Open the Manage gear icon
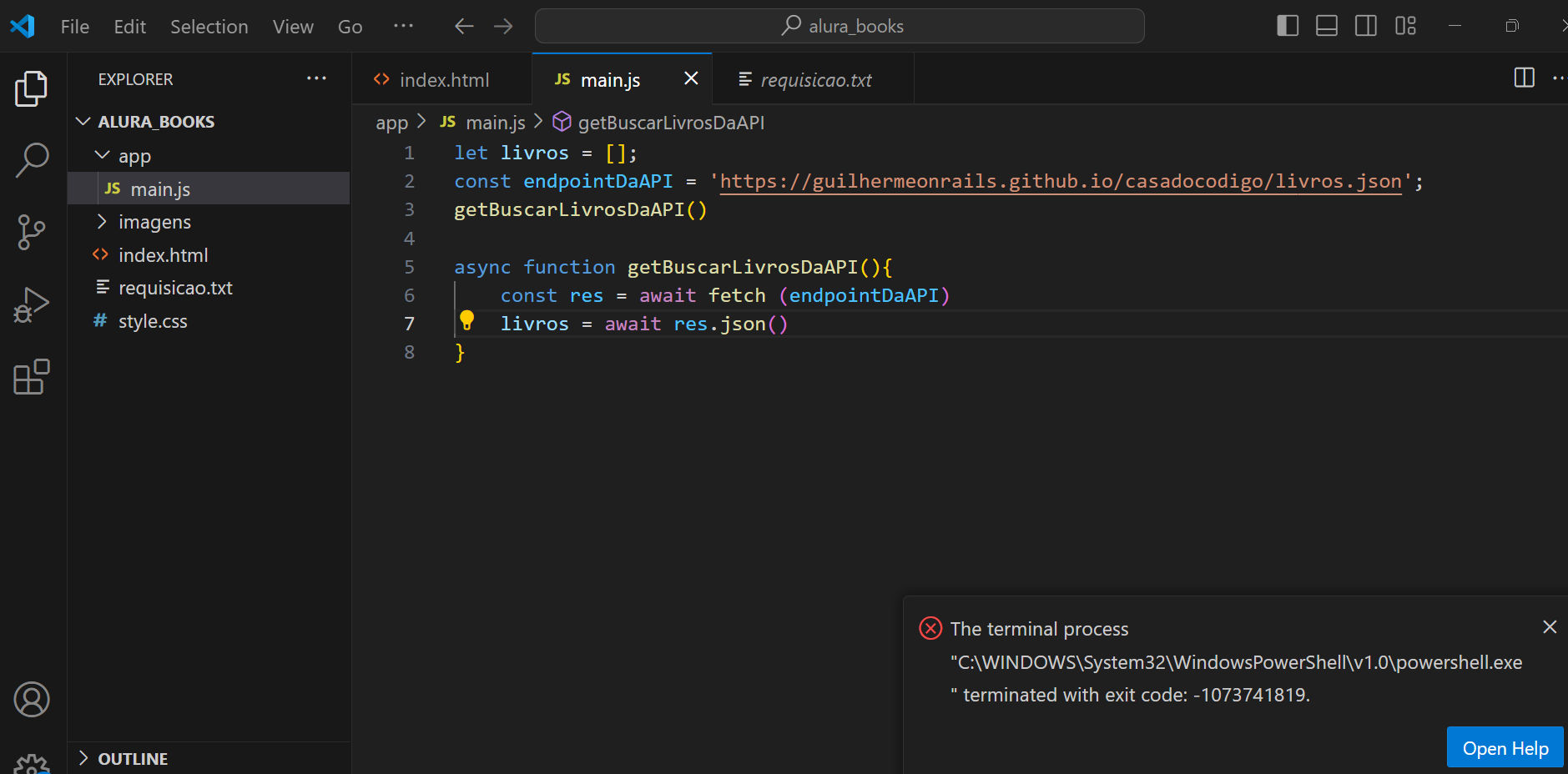 32,764
